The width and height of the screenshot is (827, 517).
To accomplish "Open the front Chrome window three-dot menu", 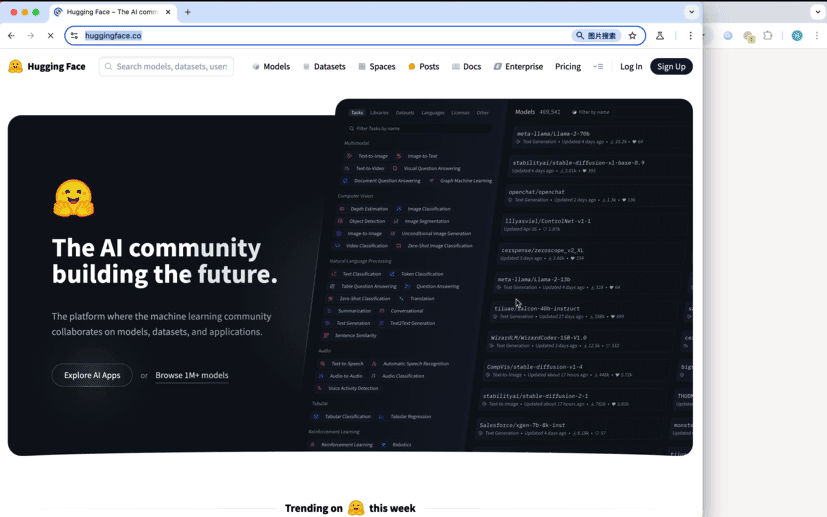I will pyautogui.click(x=690, y=36).
